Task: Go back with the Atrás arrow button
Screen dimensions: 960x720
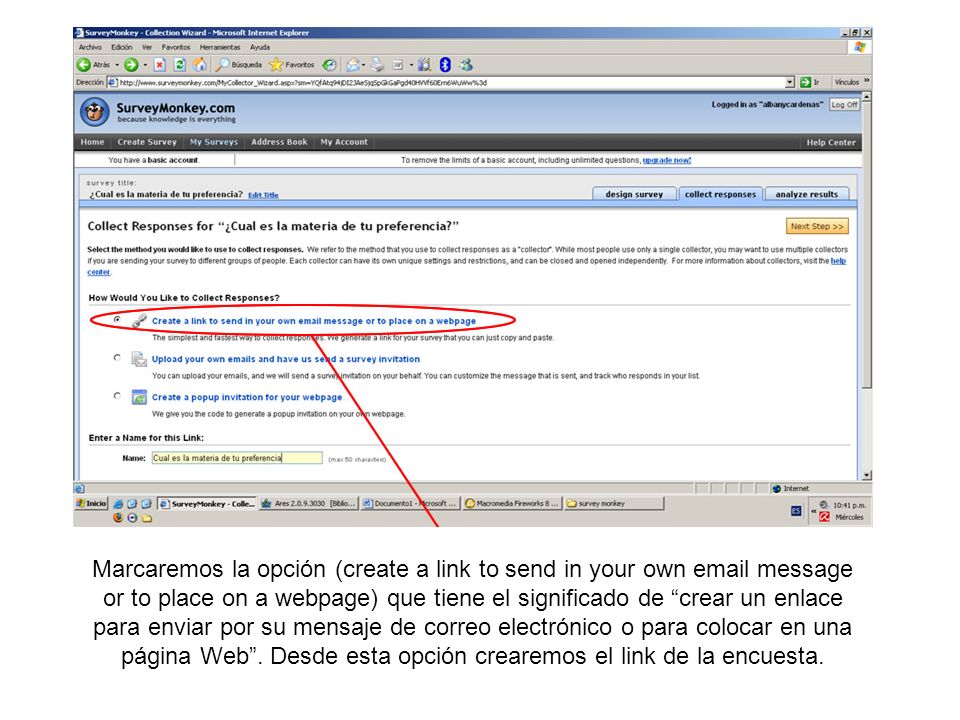Action: (x=93, y=64)
